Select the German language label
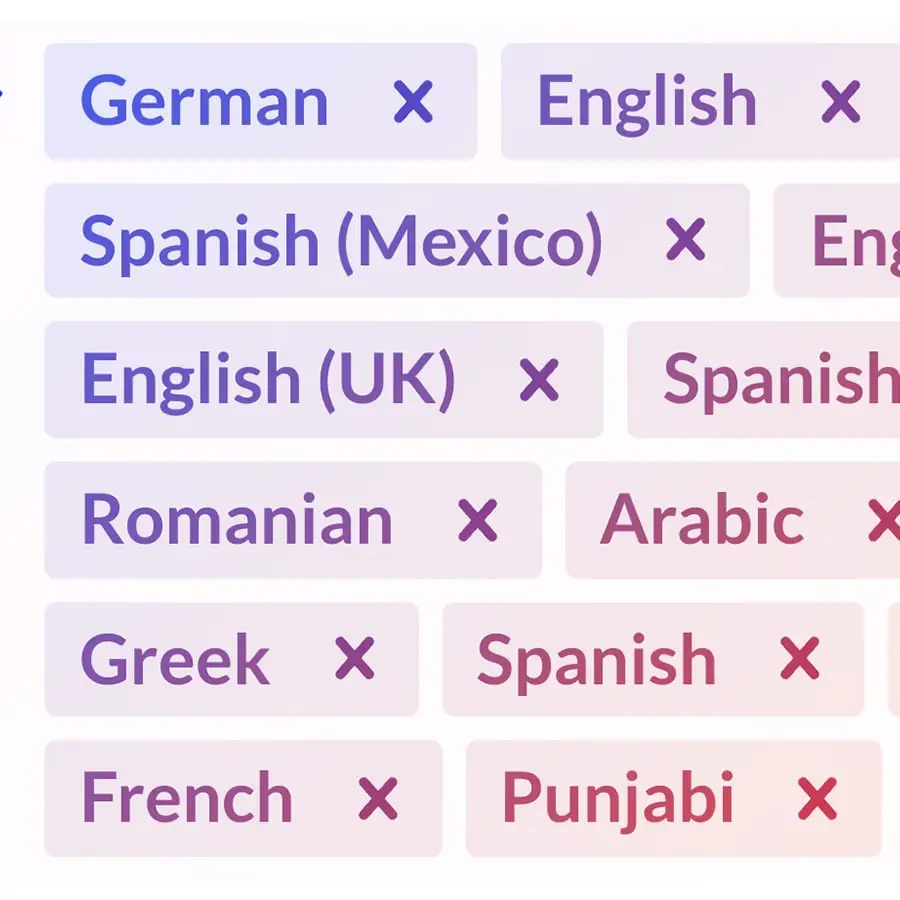 point(204,102)
